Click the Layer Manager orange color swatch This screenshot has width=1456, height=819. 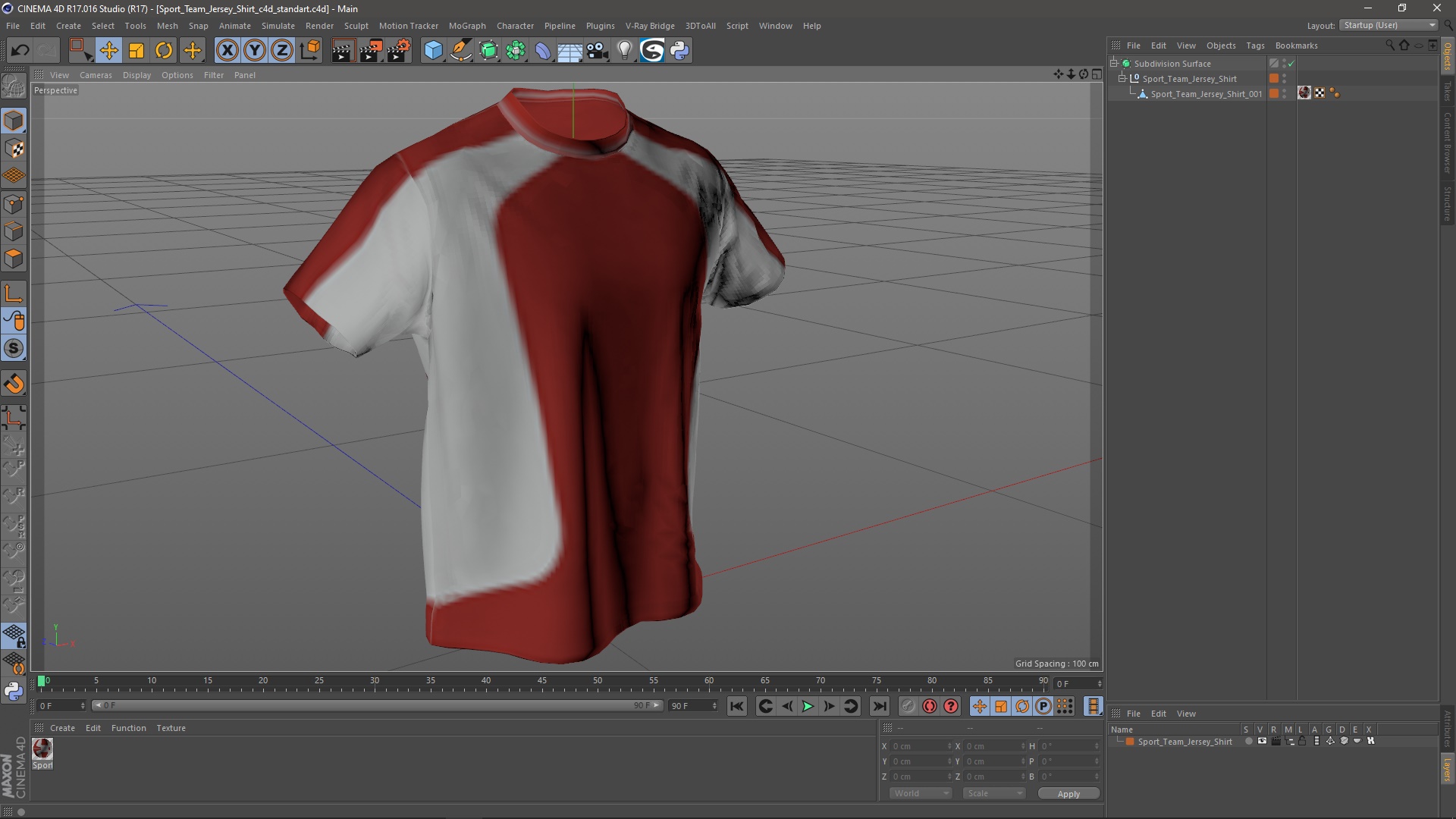(x=1130, y=742)
